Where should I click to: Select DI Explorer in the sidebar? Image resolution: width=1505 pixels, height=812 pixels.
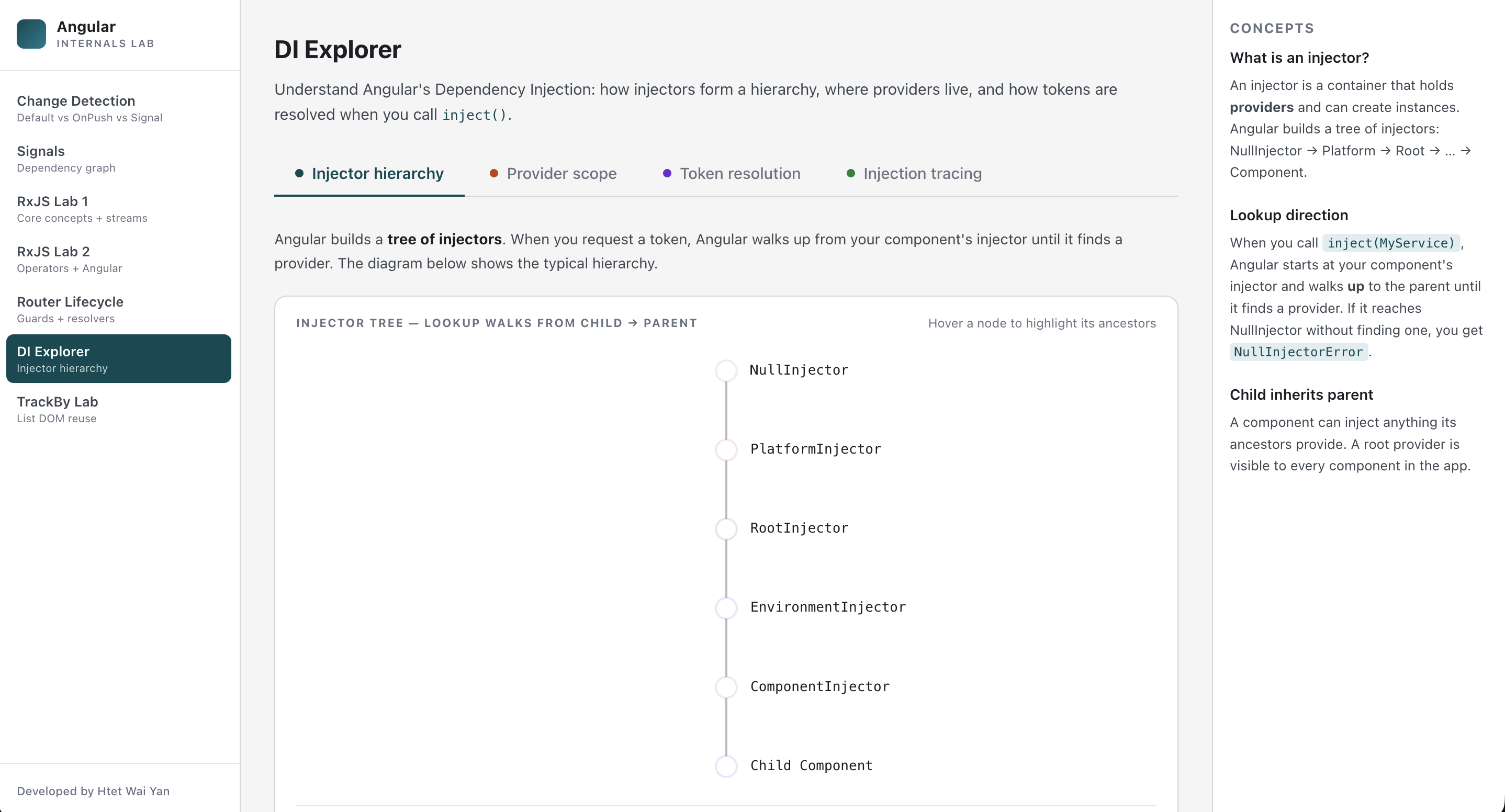pos(119,359)
